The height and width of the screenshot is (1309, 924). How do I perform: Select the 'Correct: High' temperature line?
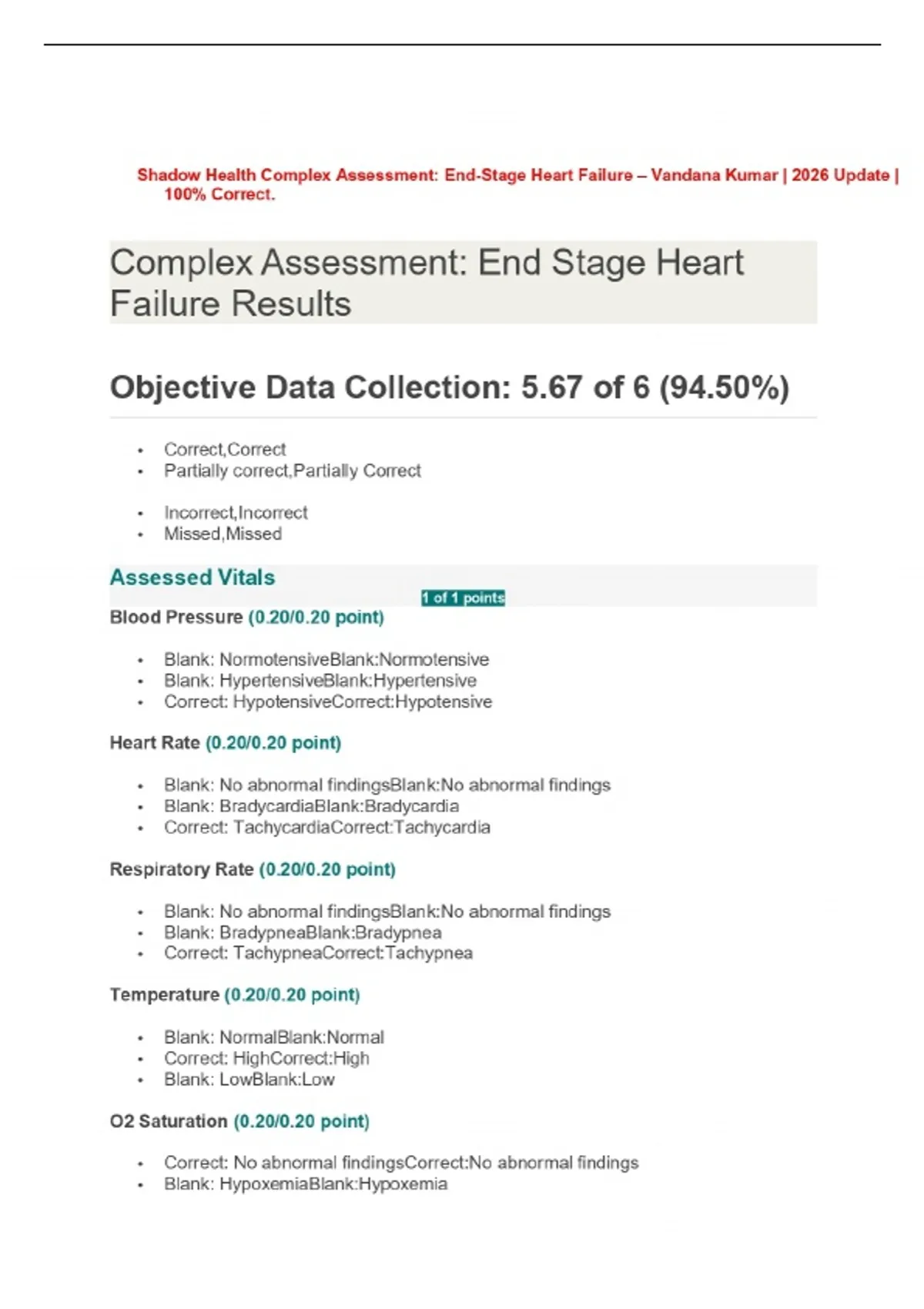click(x=266, y=1059)
